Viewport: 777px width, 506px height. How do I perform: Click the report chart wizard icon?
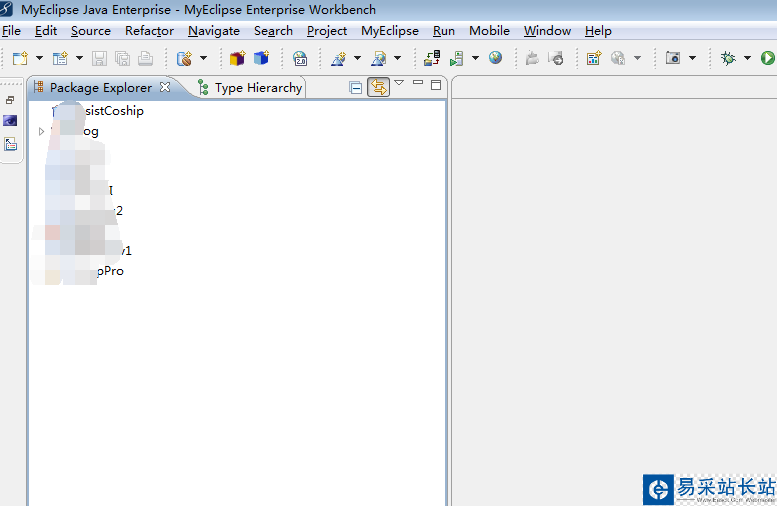point(594,58)
